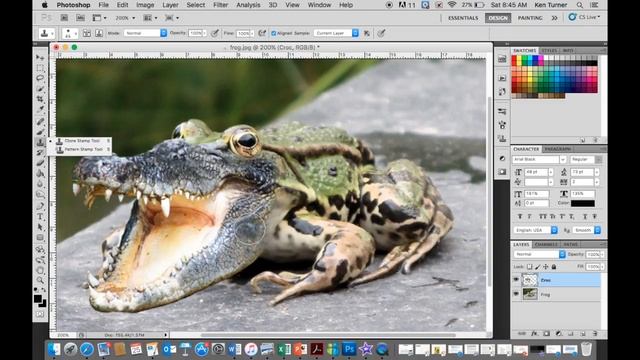
Task: Toggle lock all for layer
Action: coord(554,267)
